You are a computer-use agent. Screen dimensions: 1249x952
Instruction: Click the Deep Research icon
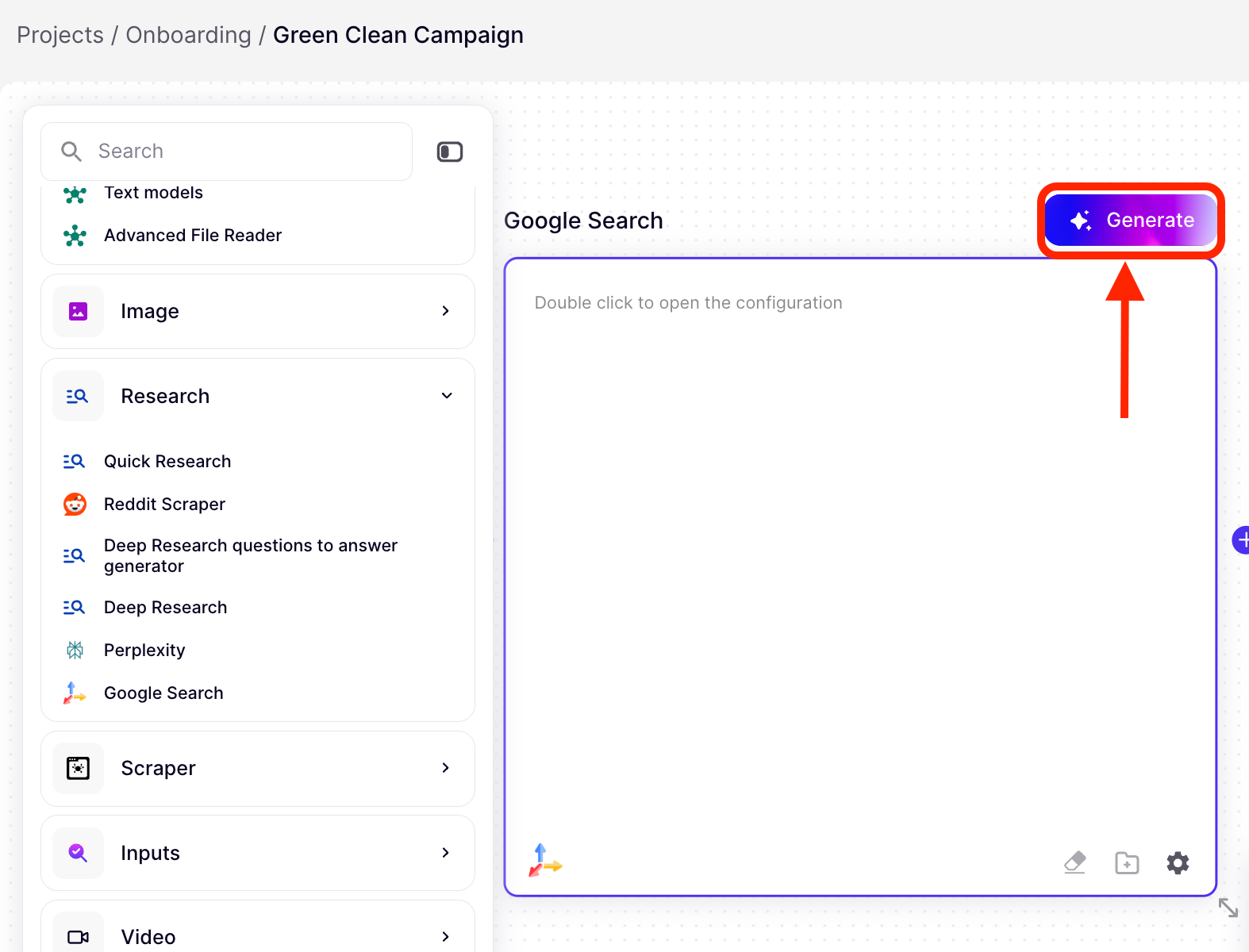point(74,608)
